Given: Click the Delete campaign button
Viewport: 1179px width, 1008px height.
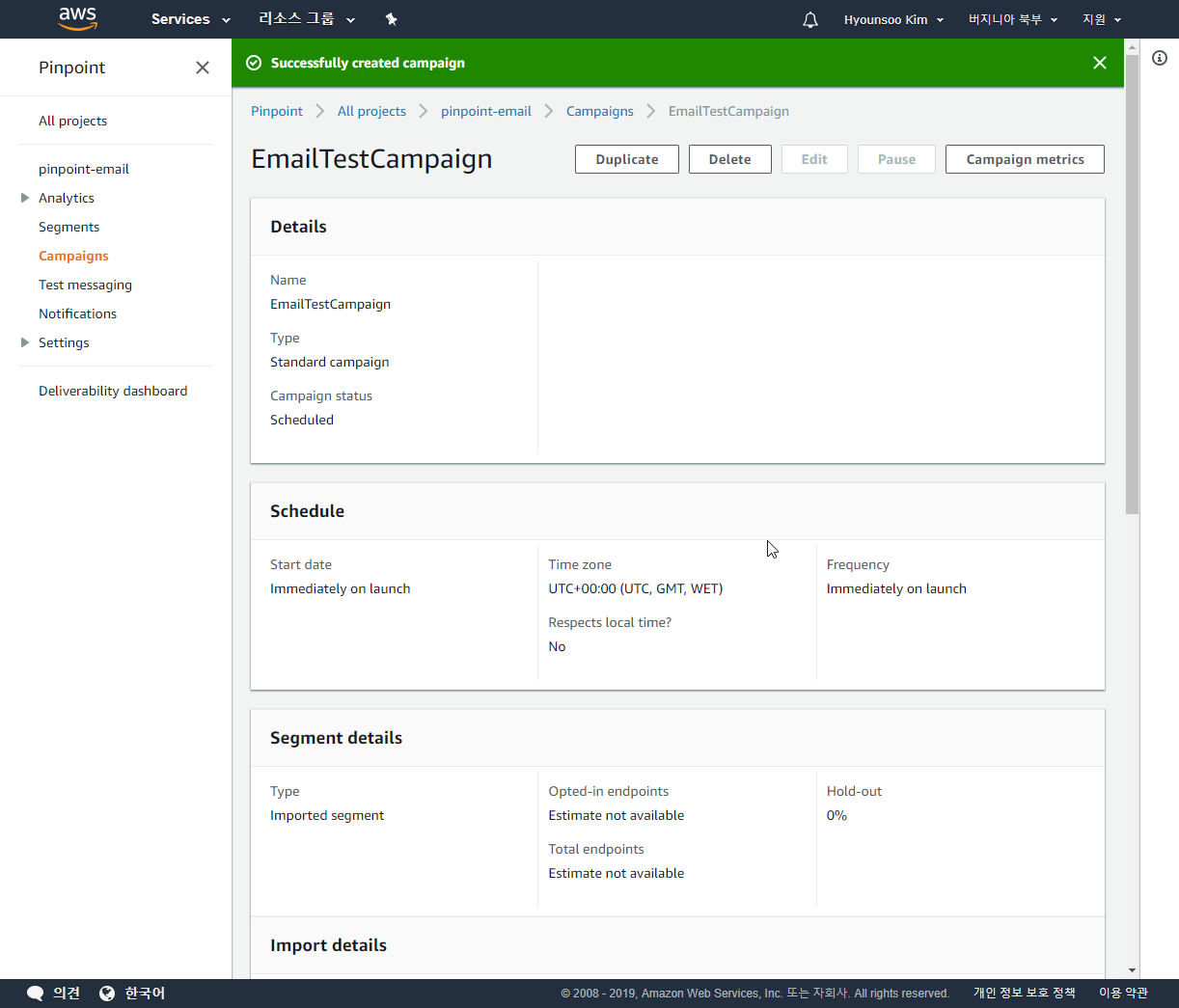Looking at the screenshot, I should click(x=730, y=159).
